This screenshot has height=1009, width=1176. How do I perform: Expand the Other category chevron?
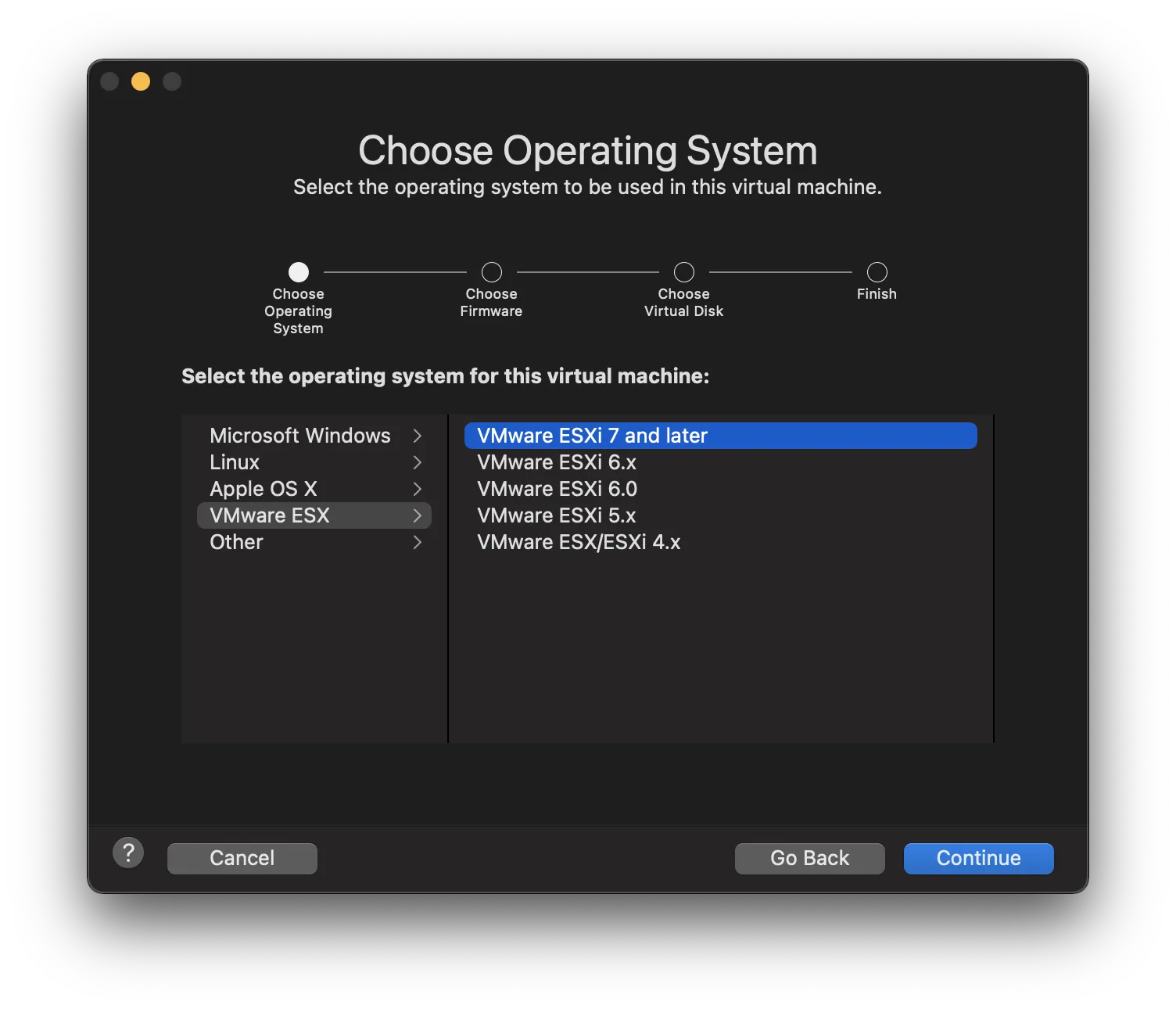coord(417,542)
